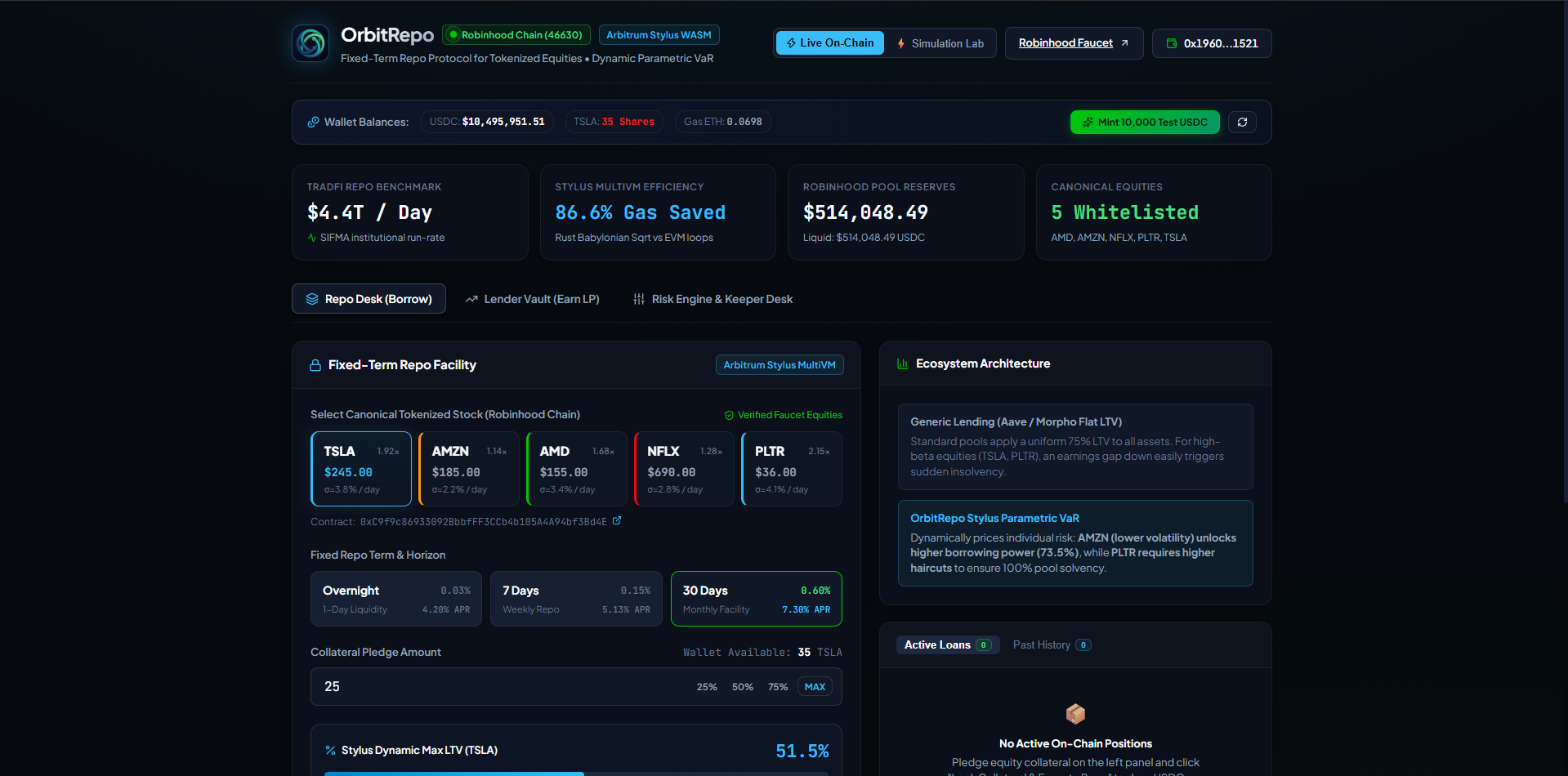Switch to Live On-Chain mode
This screenshot has width=1568, height=776.
pyautogui.click(x=829, y=43)
